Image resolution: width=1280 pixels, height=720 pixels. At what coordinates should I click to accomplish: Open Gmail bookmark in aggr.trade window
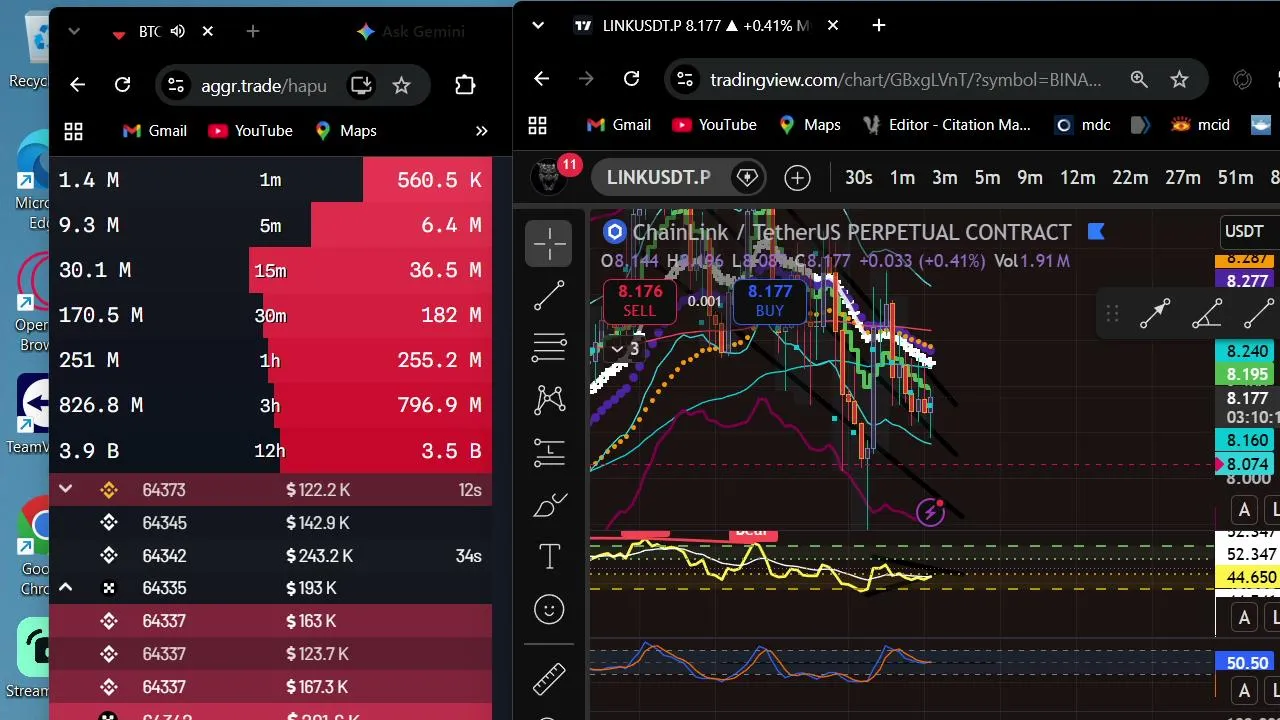[154, 131]
